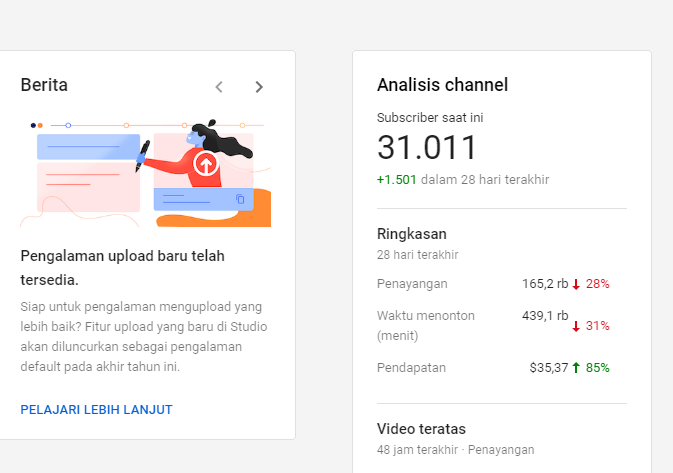Click the Pendapatan metric label
The height and width of the screenshot is (473, 673).
click(411, 368)
